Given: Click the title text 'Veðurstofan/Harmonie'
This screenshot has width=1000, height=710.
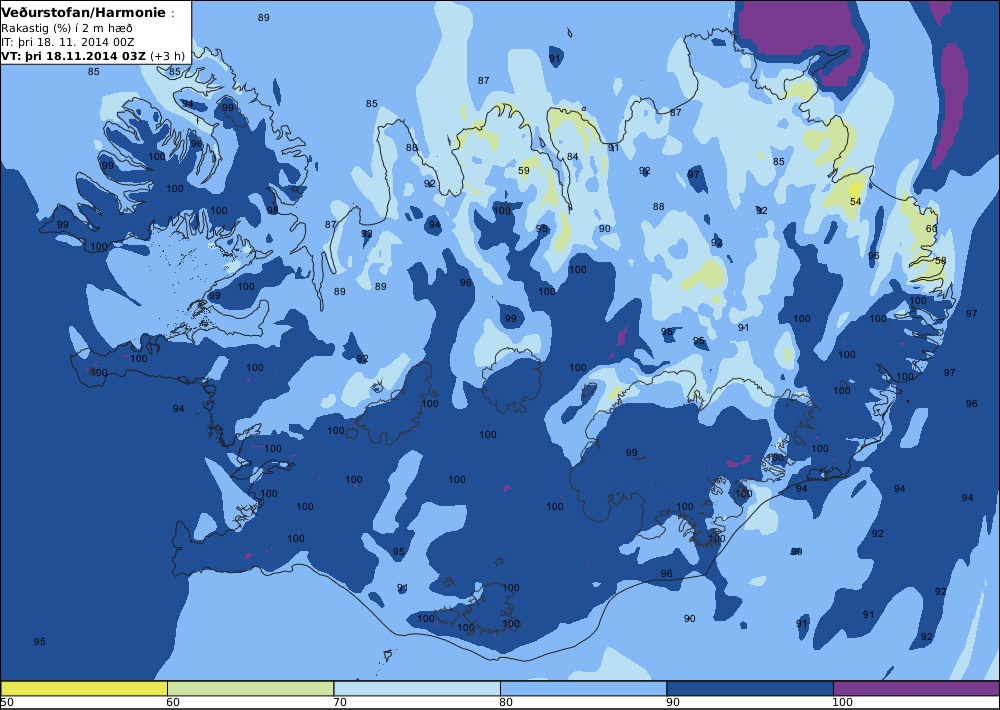Looking at the screenshot, I should (x=83, y=13).
